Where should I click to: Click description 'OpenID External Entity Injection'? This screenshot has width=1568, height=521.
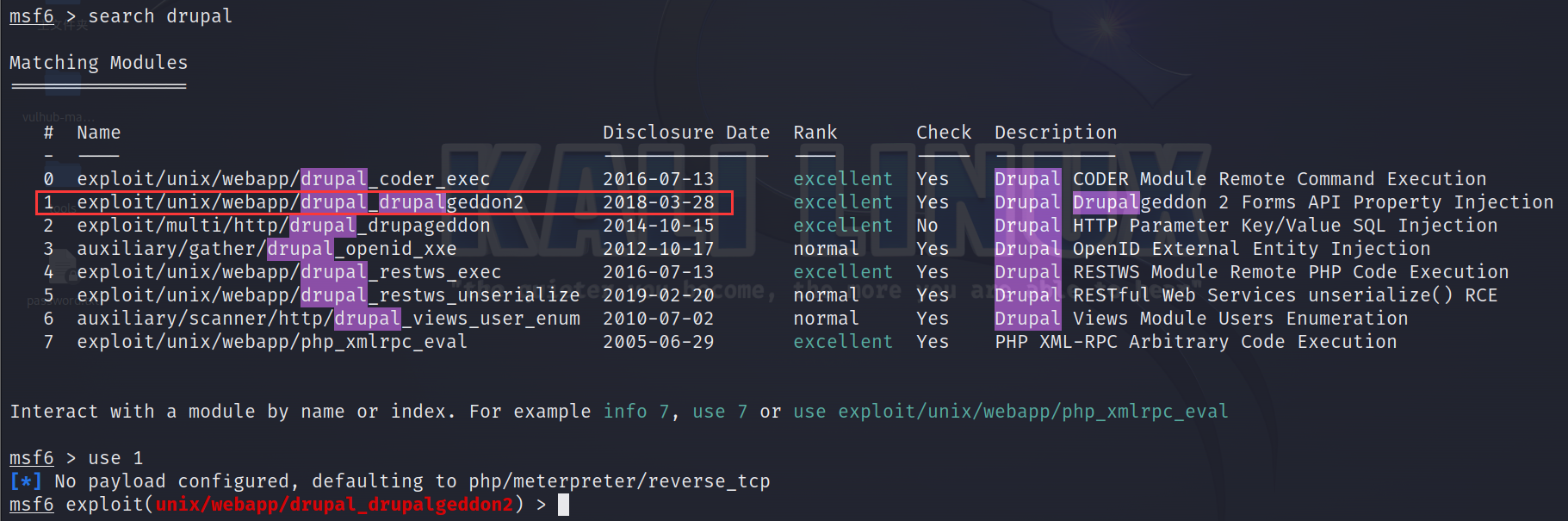point(1252,249)
